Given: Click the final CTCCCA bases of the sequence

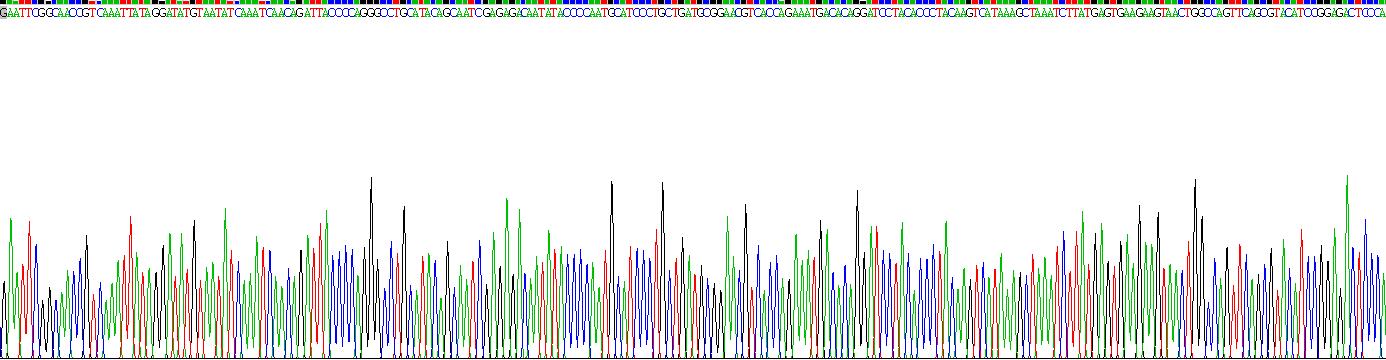Looking at the screenshot, I should (x=1367, y=13).
